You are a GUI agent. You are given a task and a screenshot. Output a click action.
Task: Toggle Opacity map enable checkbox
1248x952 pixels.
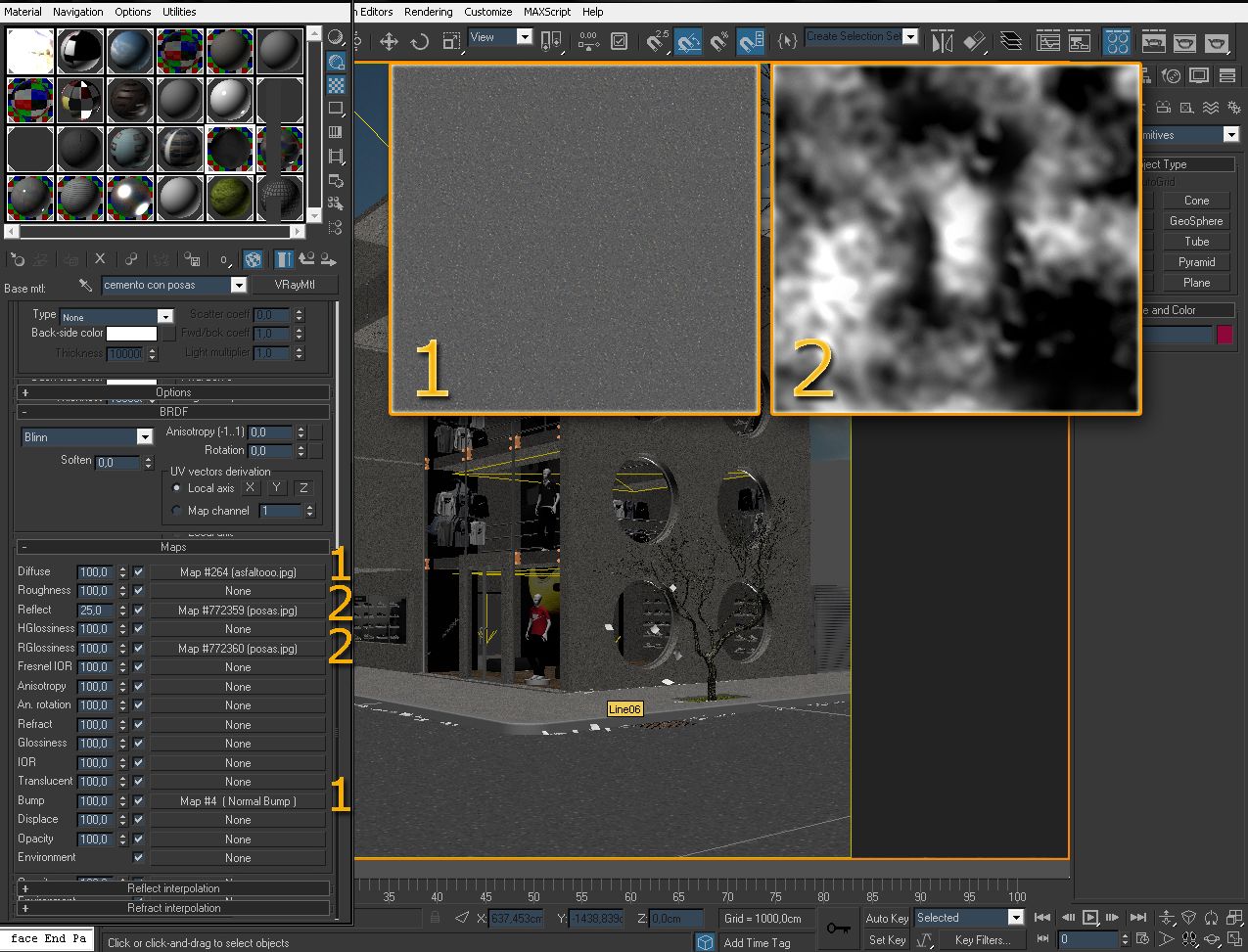(x=138, y=839)
